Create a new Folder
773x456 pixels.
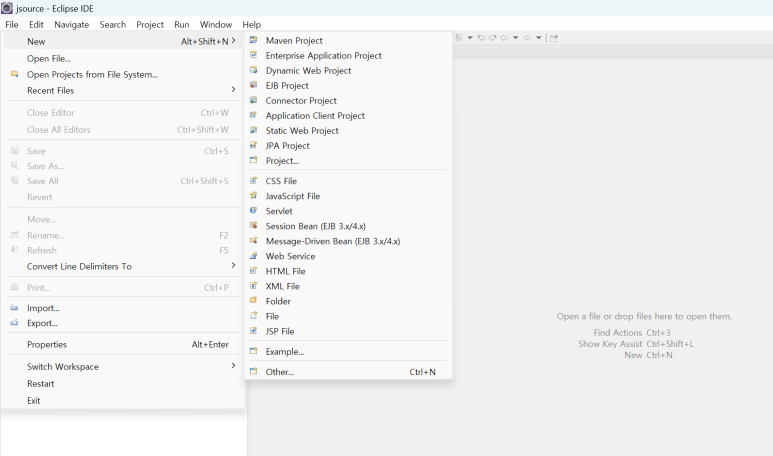click(348, 301)
